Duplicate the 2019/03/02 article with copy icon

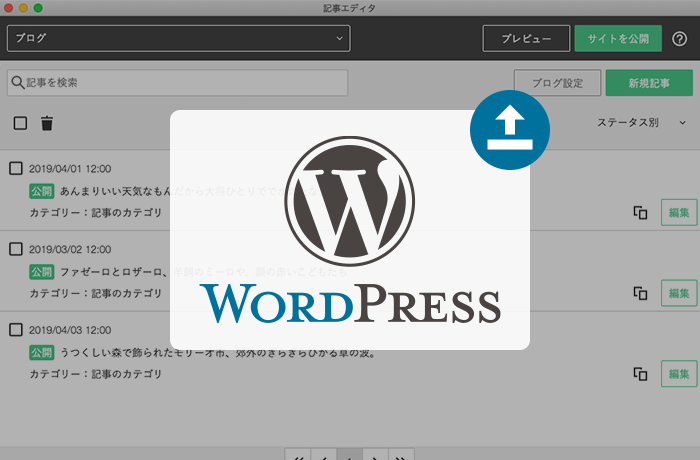click(640, 293)
